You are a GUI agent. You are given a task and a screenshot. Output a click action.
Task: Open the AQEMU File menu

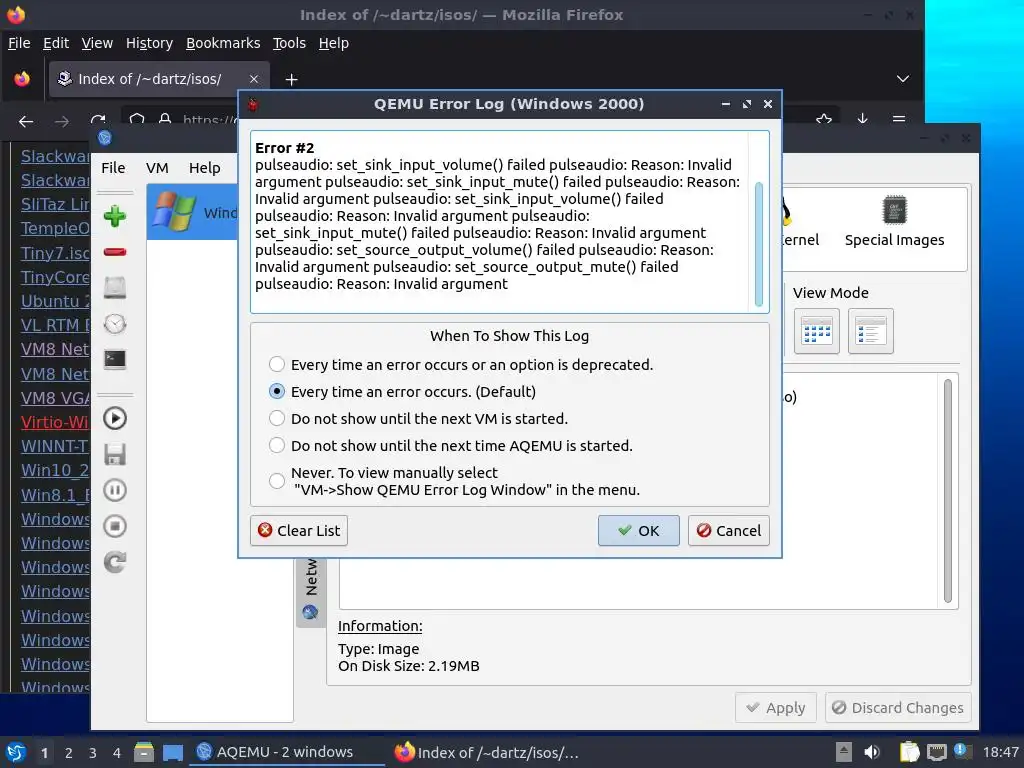click(x=113, y=168)
